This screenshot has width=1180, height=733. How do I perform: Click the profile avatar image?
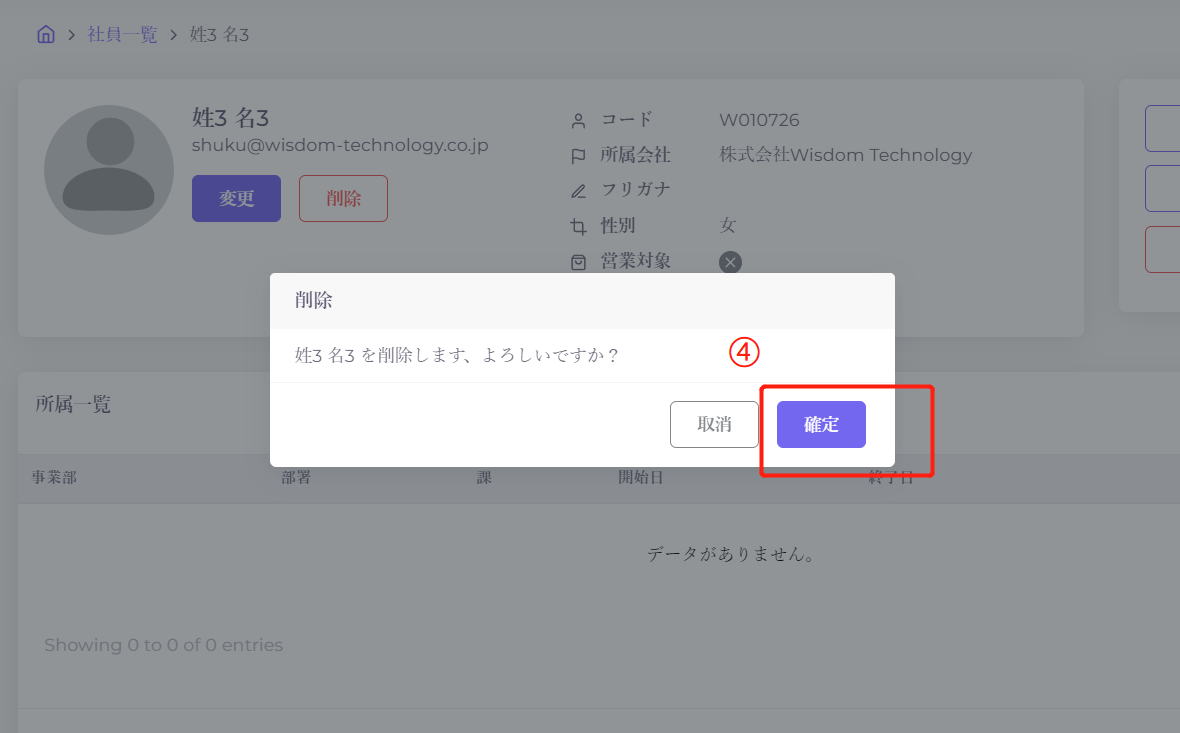pyautogui.click(x=109, y=170)
